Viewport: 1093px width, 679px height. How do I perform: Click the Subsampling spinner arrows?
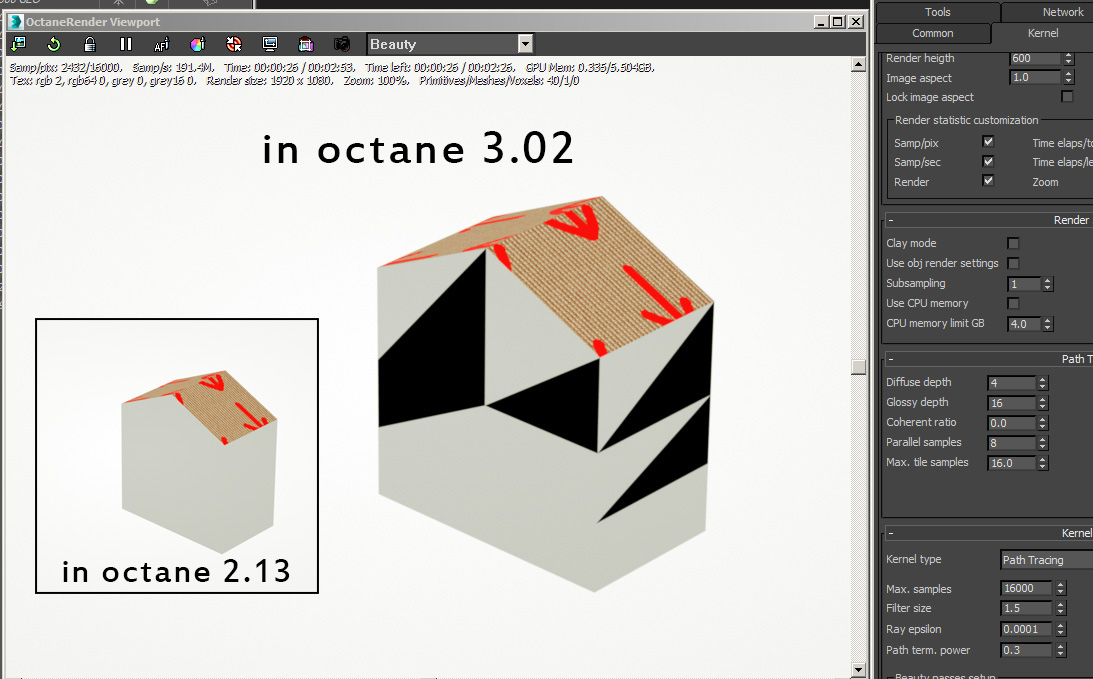pyautogui.click(x=1047, y=284)
